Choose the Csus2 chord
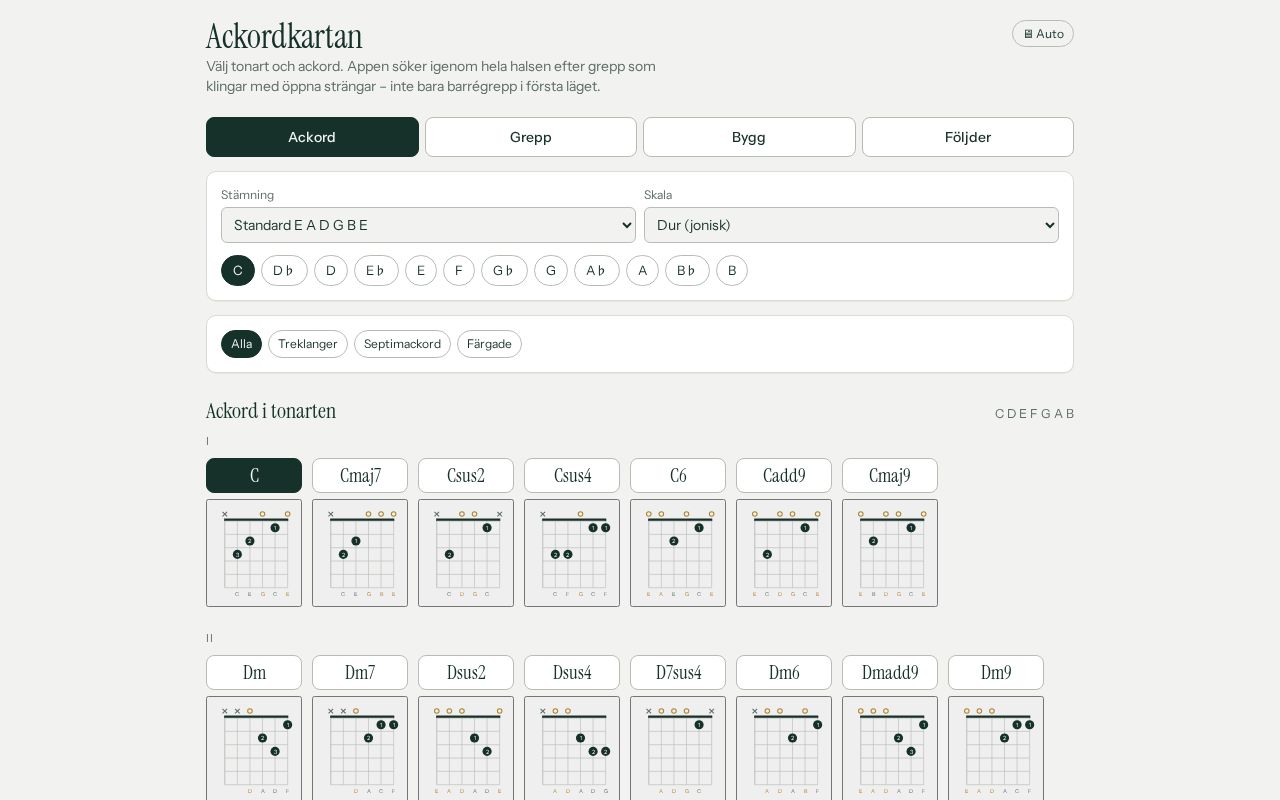The height and width of the screenshot is (800, 1280). [466, 476]
